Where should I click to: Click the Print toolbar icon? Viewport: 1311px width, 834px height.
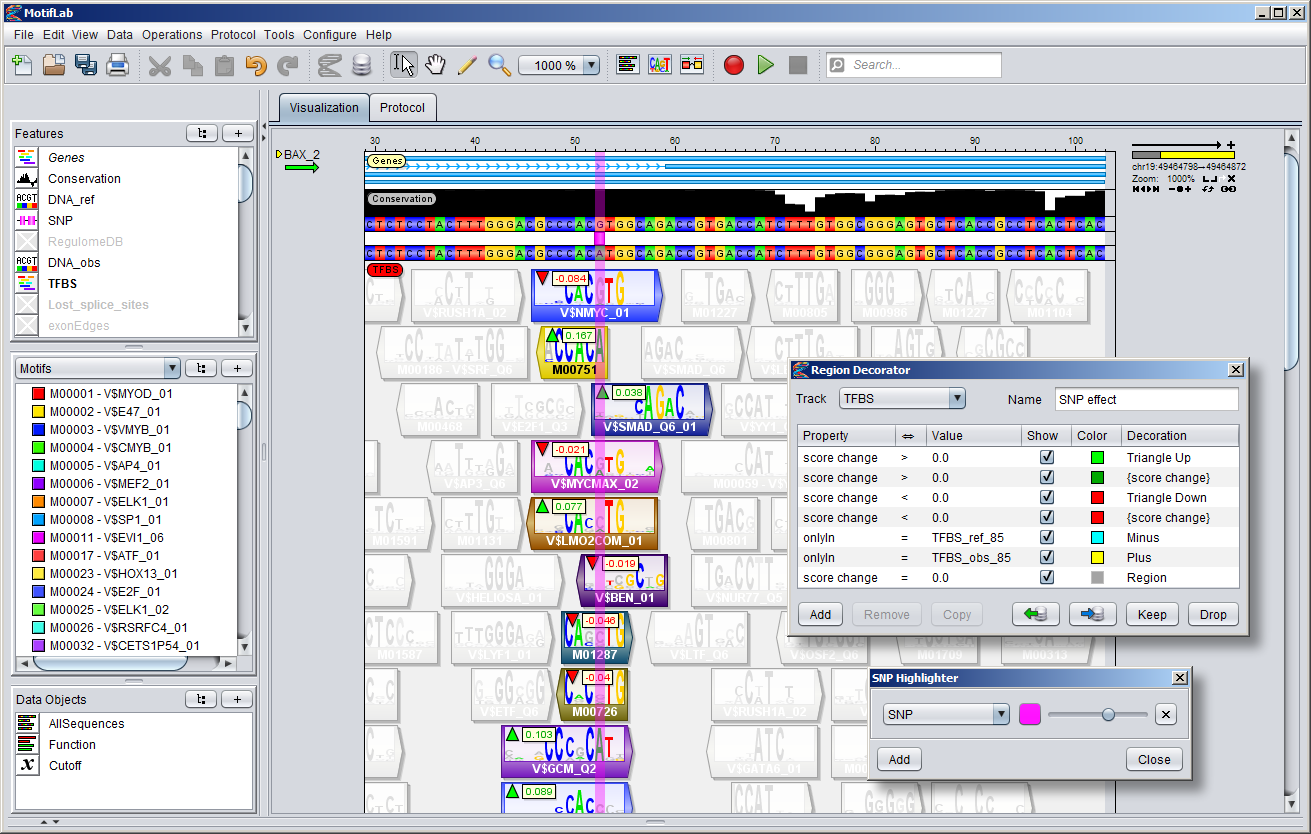coord(118,65)
